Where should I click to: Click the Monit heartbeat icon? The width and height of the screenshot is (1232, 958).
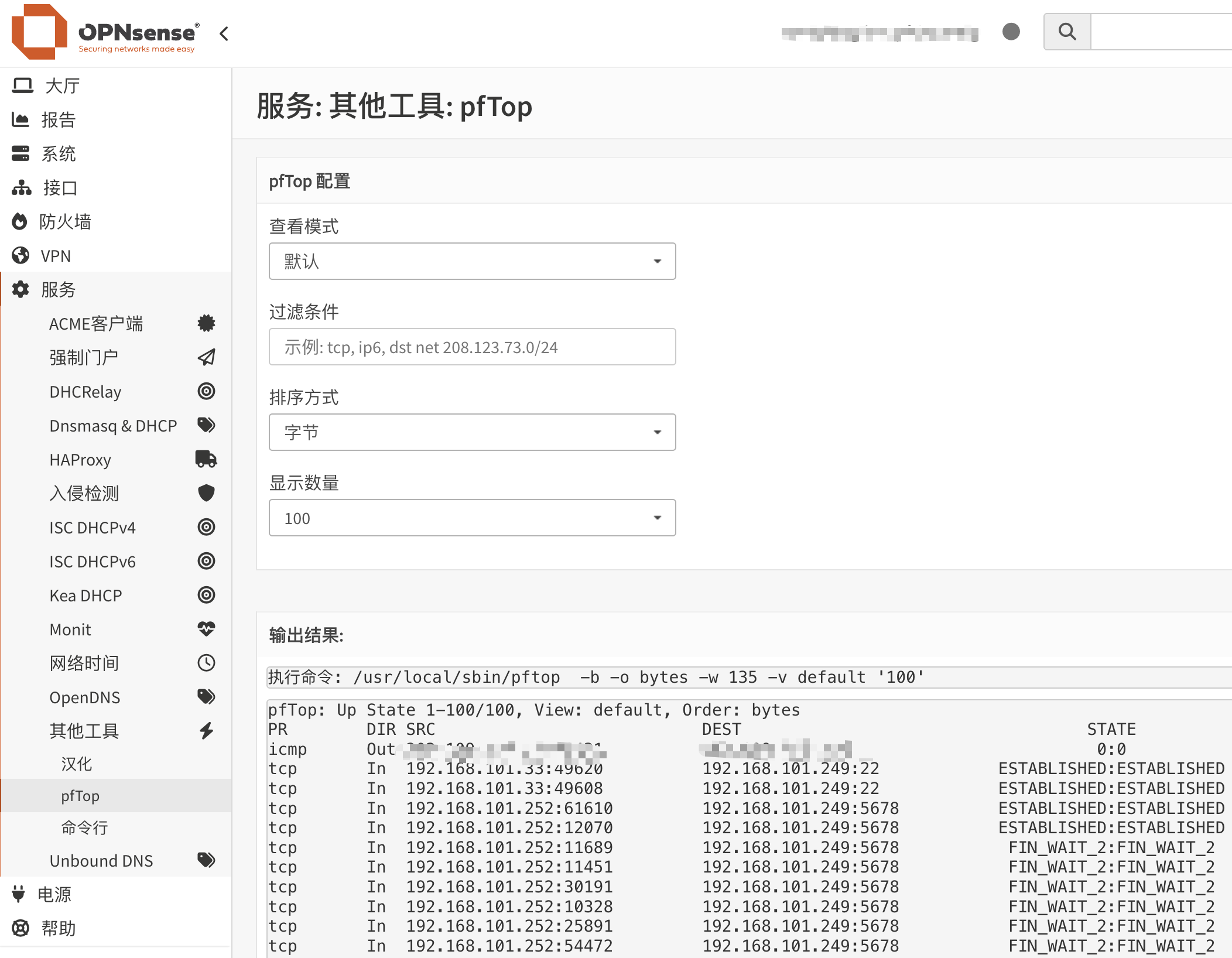(x=206, y=629)
